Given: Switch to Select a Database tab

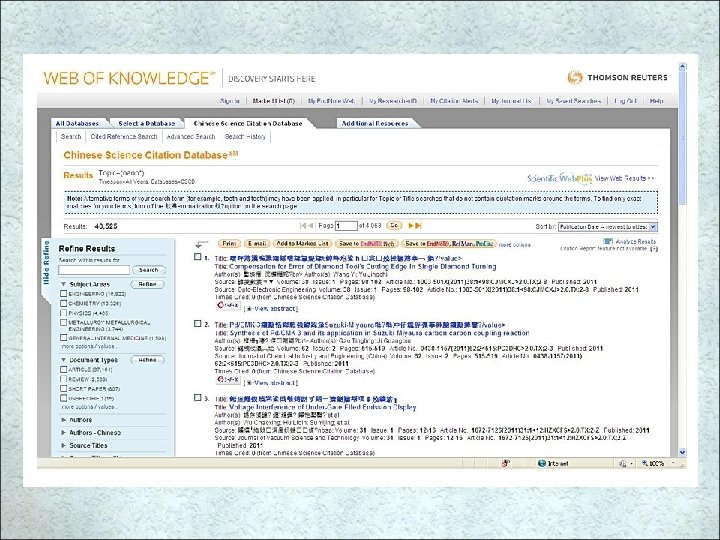Looking at the screenshot, I should point(146,124).
